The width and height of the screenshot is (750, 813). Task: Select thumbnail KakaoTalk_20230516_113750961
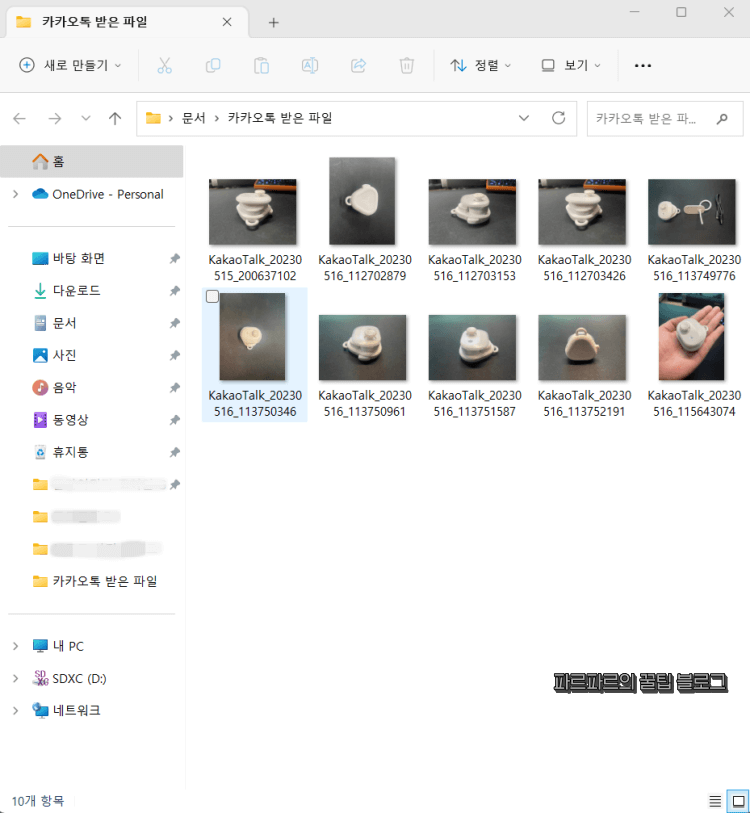(362, 347)
